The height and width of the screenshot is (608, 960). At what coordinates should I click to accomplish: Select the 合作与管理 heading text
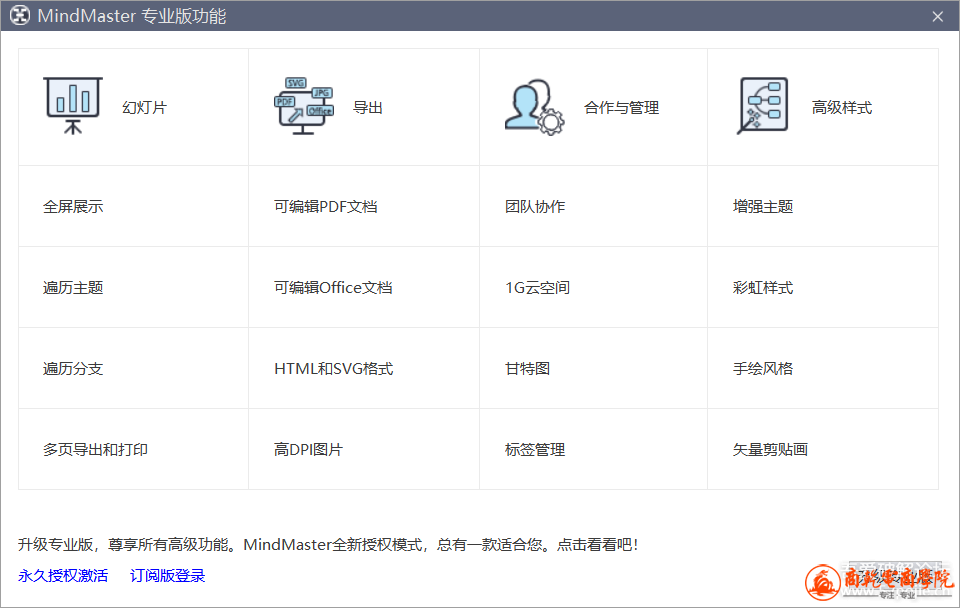click(x=621, y=108)
